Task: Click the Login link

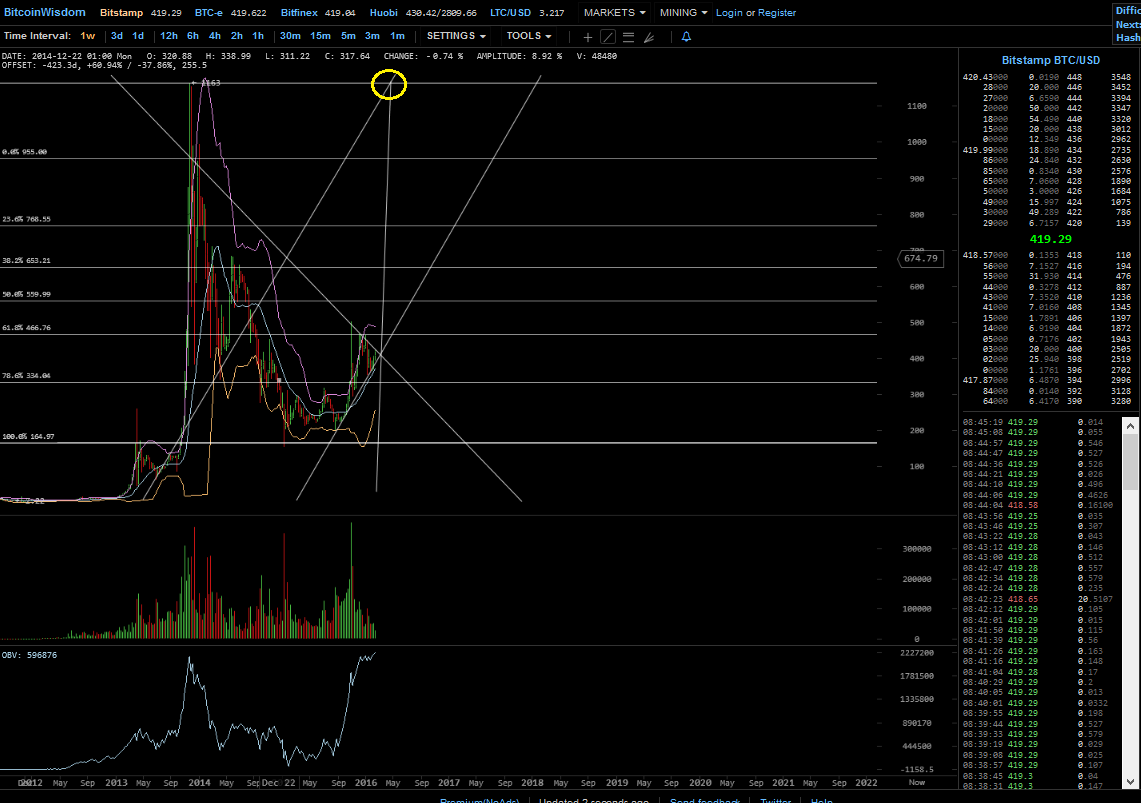Action: click(x=729, y=12)
